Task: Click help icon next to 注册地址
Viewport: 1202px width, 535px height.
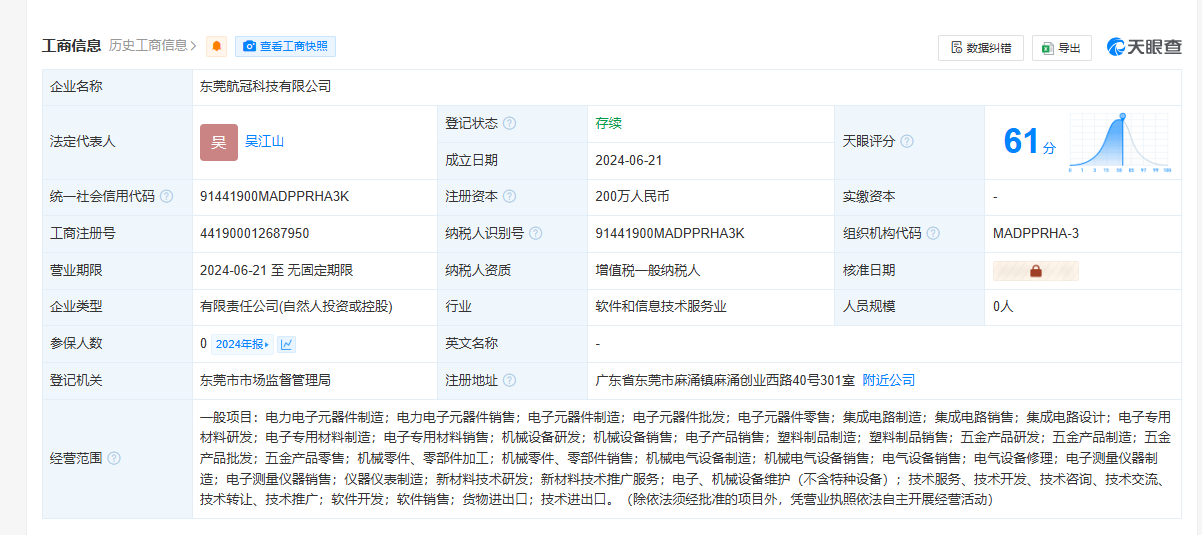Action: [x=509, y=380]
